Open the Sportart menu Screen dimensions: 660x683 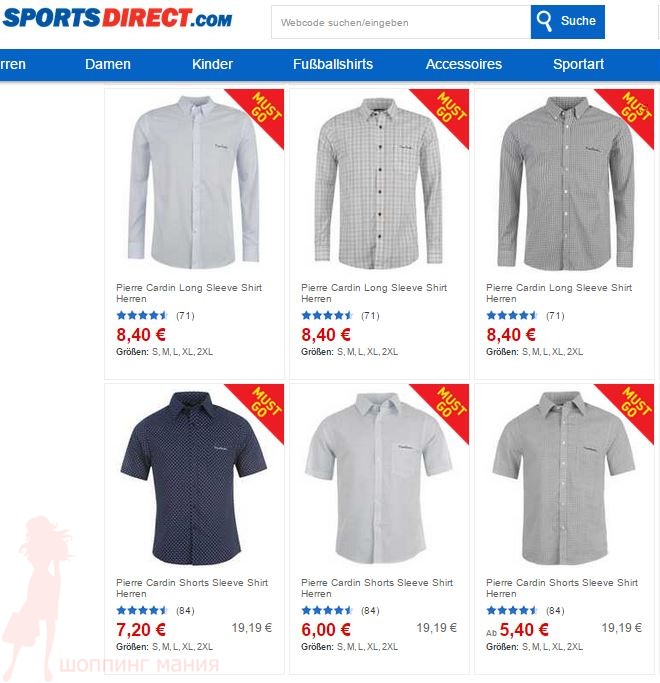coord(578,64)
